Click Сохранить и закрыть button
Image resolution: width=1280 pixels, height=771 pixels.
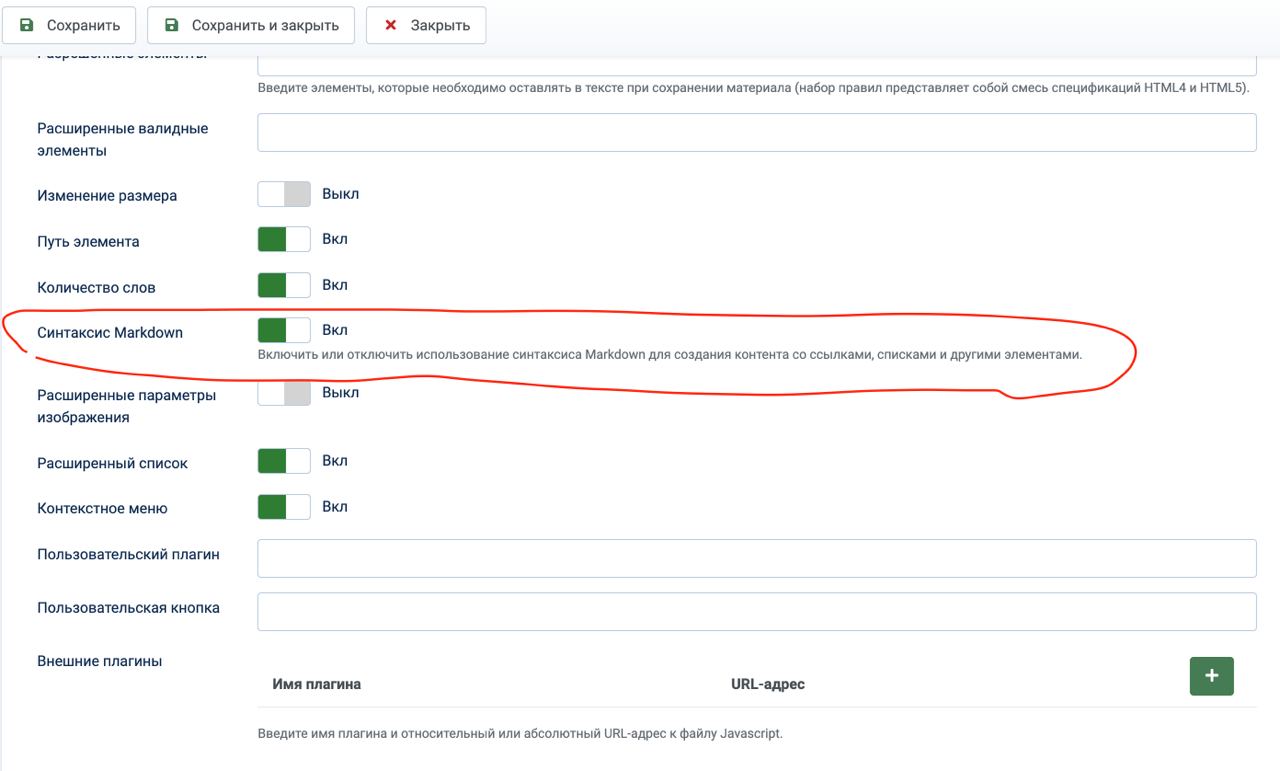click(x=251, y=25)
